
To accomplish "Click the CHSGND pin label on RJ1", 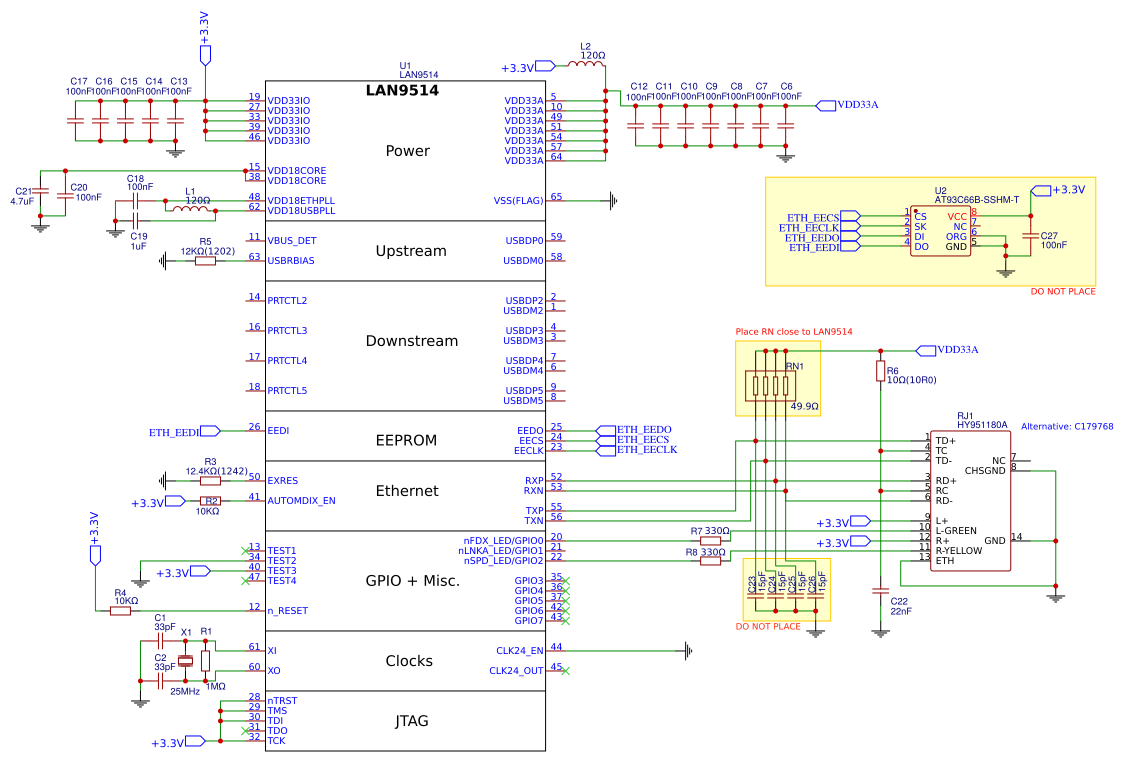I will [x=985, y=471].
